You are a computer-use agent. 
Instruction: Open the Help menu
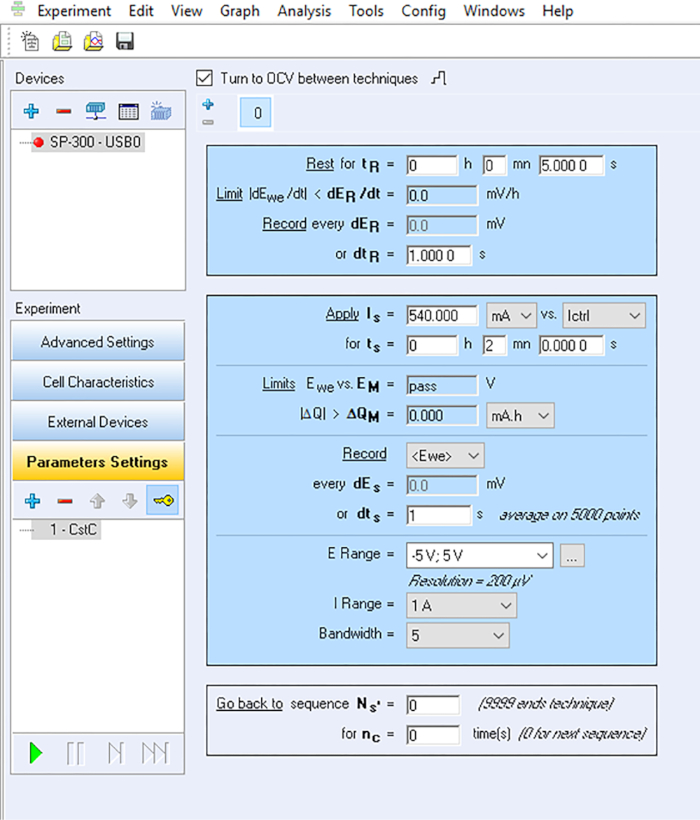[x=558, y=11]
